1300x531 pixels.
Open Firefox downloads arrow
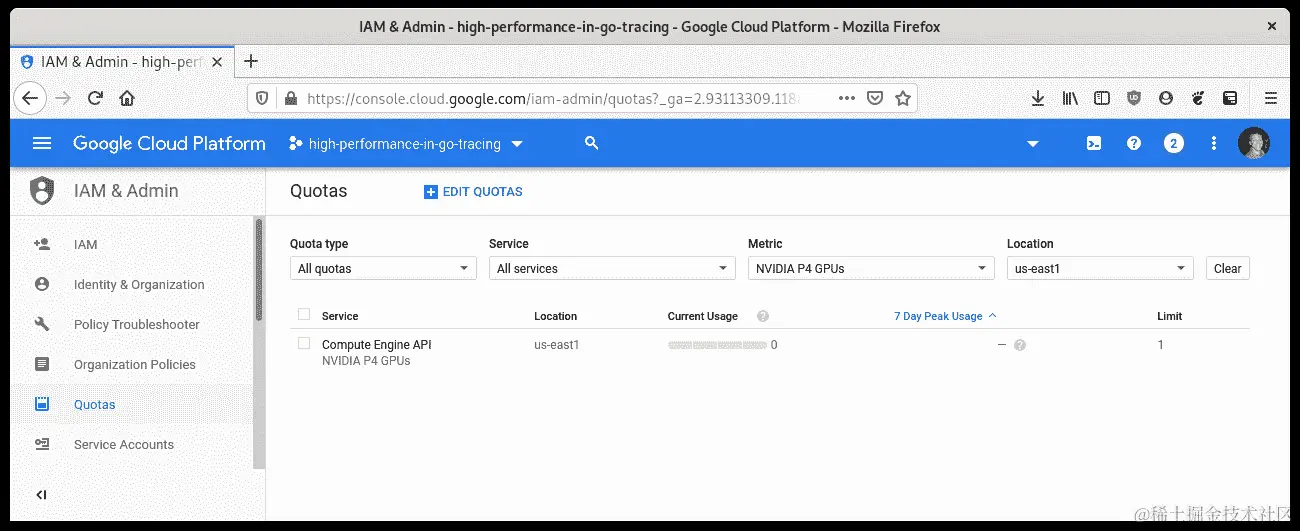(x=1038, y=98)
